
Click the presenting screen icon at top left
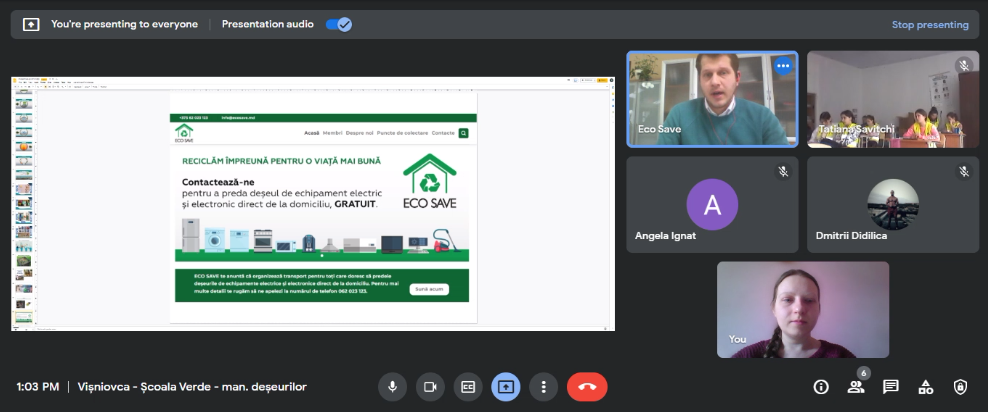tap(31, 25)
